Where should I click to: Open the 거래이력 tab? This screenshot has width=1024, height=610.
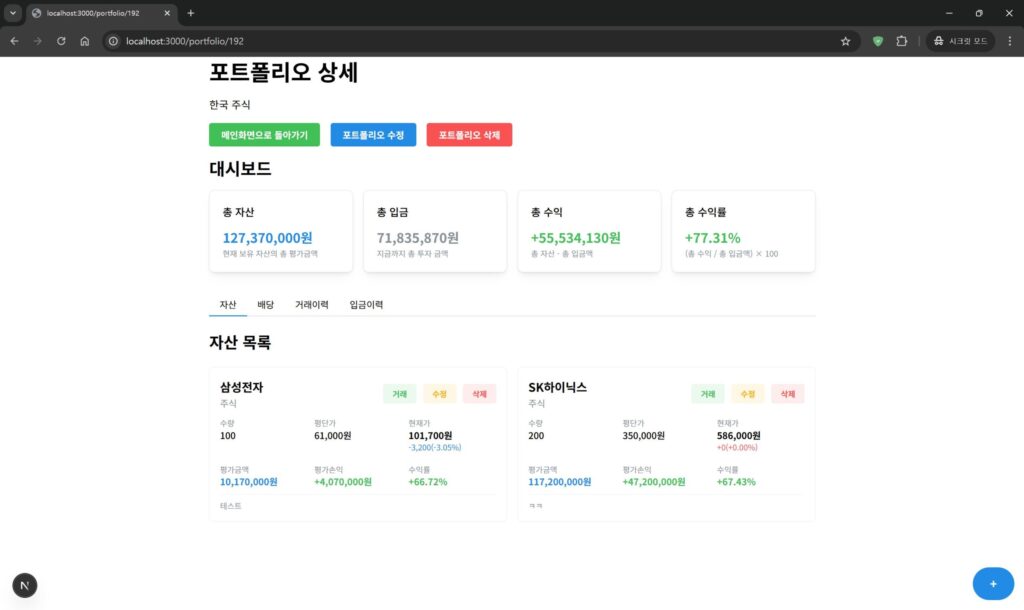[x=311, y=304]
